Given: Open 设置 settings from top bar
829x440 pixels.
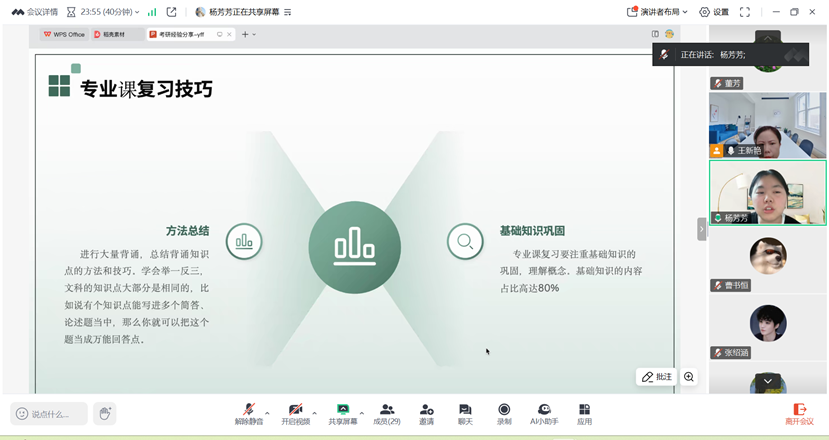Looking at the screenshot, I should [714, 12].
